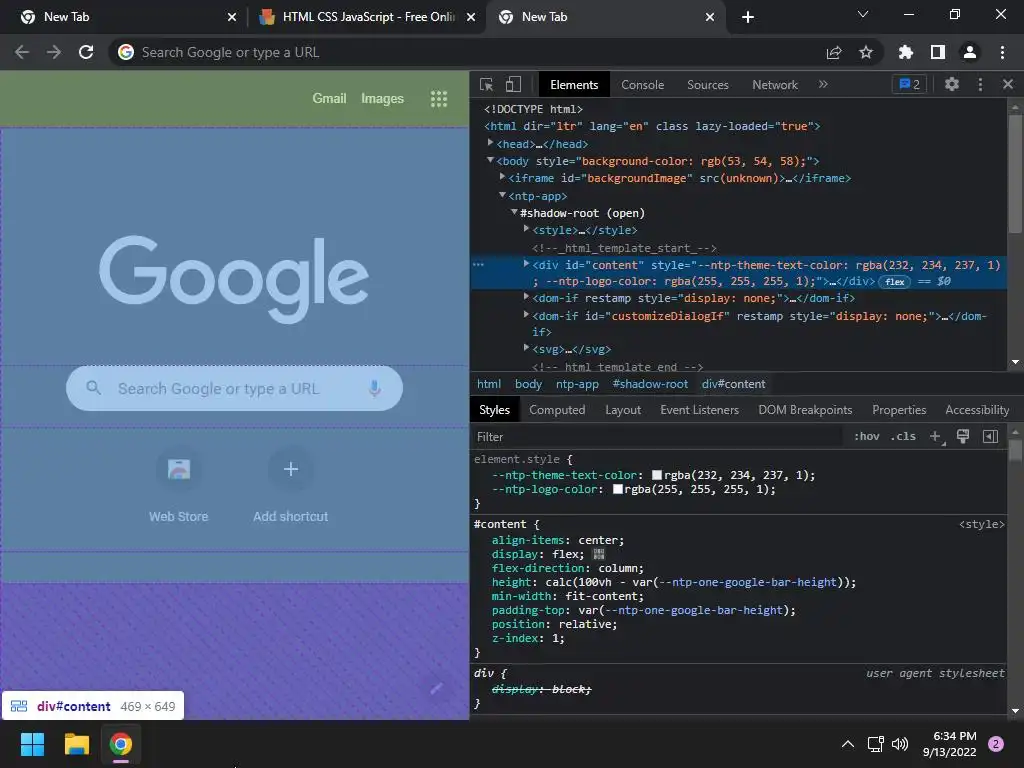Open DevTools settings gear
The width and height of the screenshot is (1024, 768).
click(x=952, y=84)
